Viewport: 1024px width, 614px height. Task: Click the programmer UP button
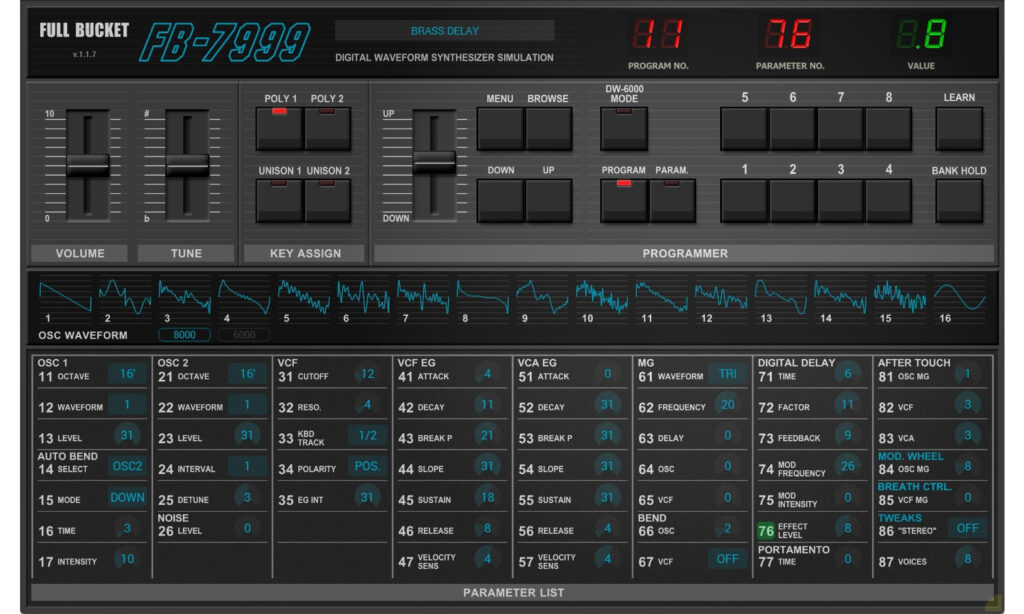549,201
